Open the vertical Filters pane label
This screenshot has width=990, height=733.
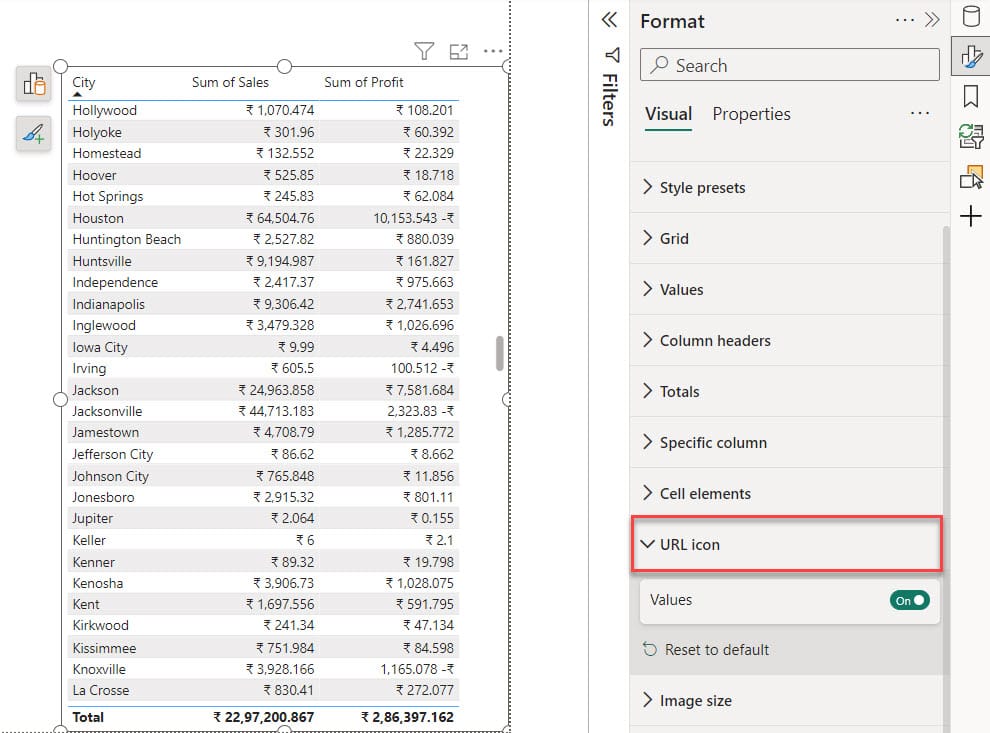pyautogui.click(x=610, y=100)
